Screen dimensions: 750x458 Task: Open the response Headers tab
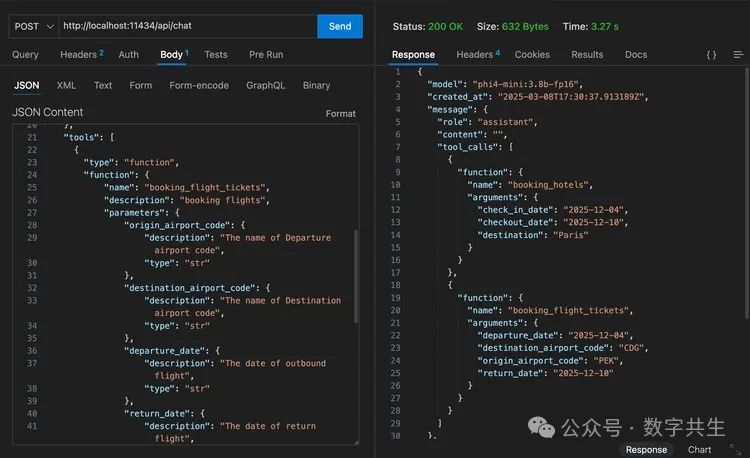pyautogui.click(x=478, y=55)
